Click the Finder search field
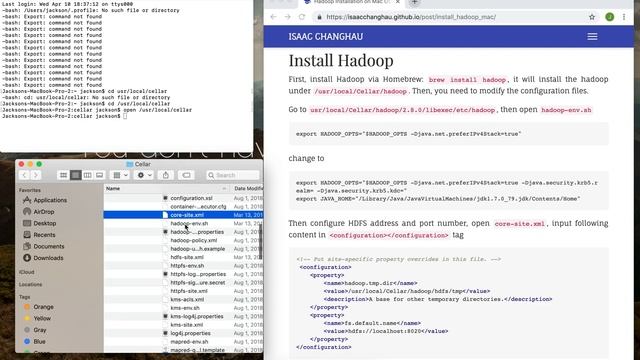 pyautogui.click(x=233, y=175)
